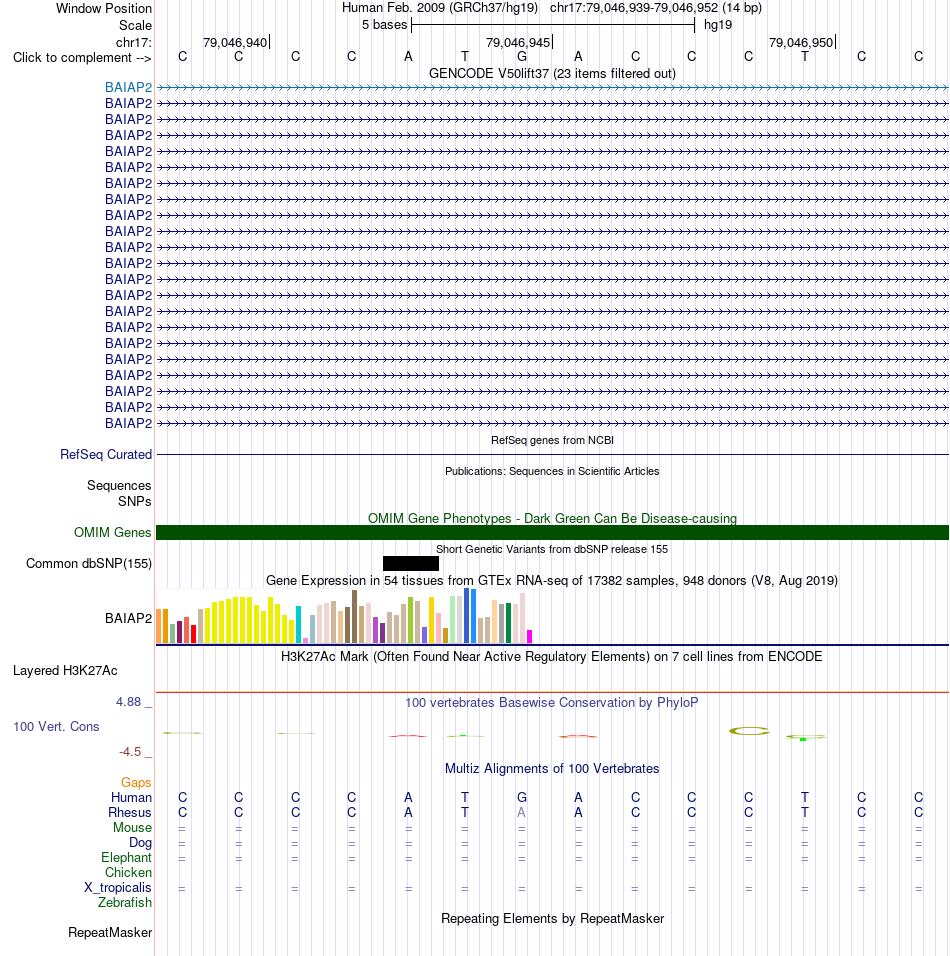Click the Layered H3K27Ac track label

click(65, 671)
